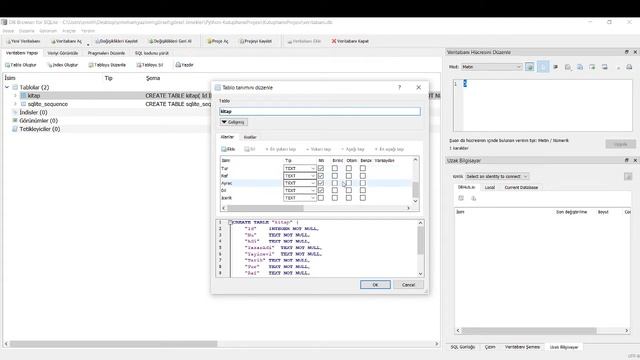The height and width of the screenshot is (360, 640).
Task: Click Tablo Oluştur in structure toolbar
Action: pyautogui.click(x=21, y=65)
